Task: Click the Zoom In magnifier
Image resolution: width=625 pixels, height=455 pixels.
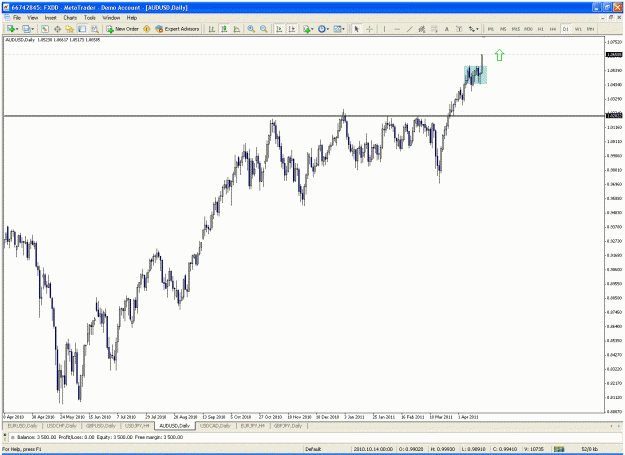Action: 251,29
